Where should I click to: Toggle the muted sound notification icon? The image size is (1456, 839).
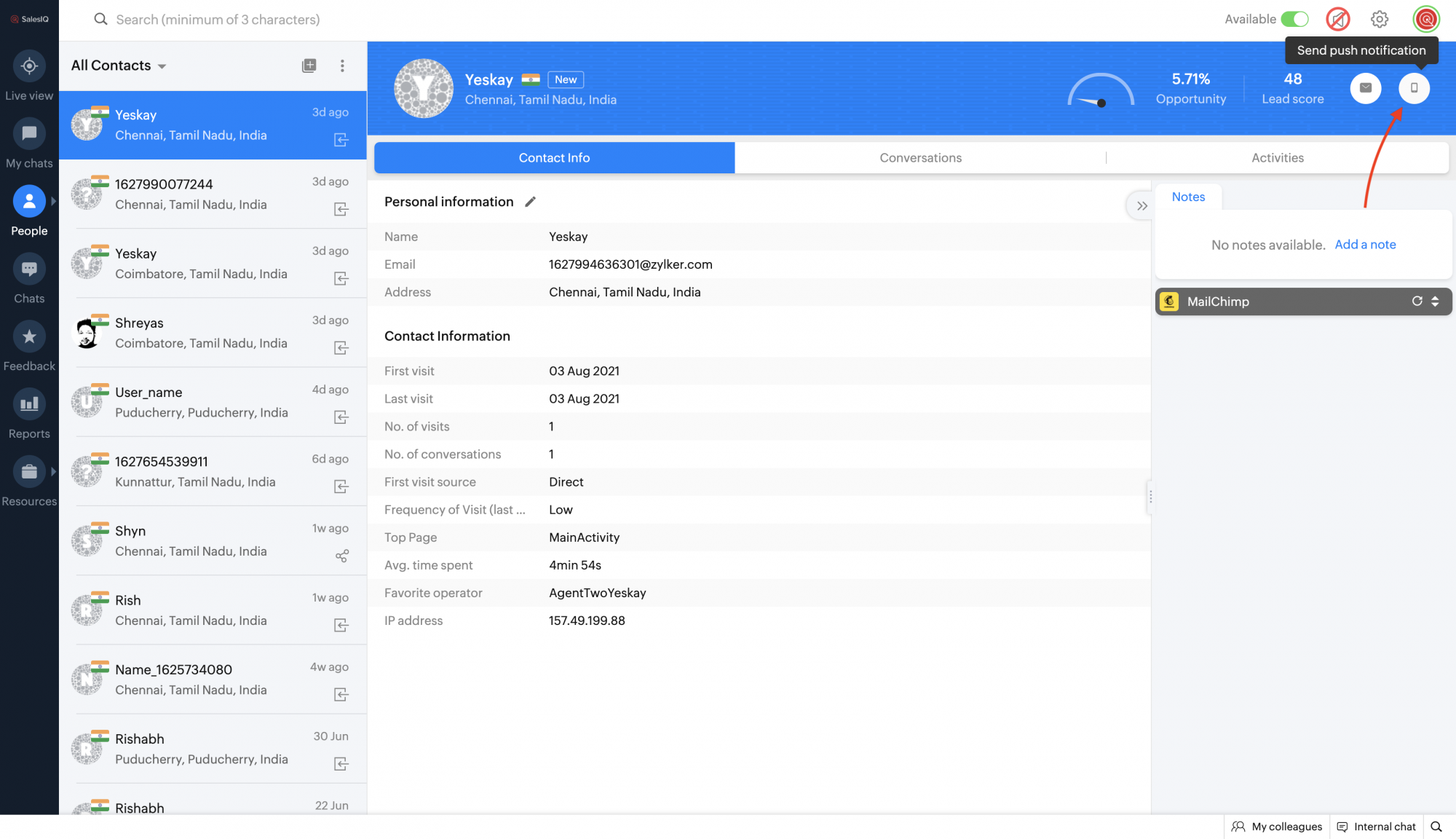(1337, 19)
